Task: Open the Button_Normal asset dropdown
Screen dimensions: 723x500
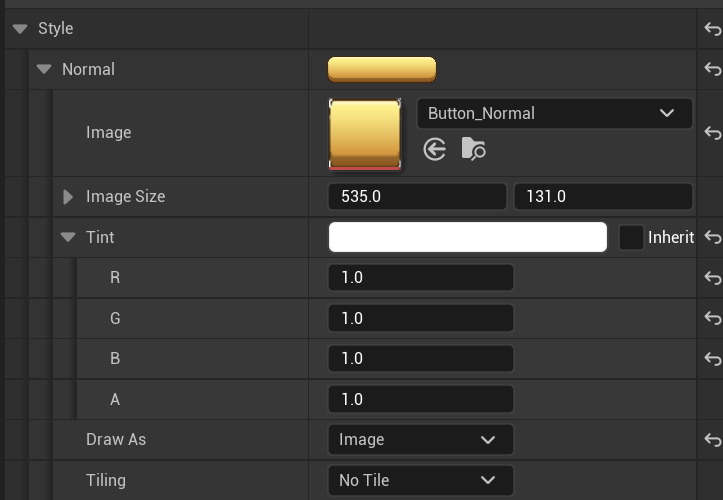Action: pos(554,113)
